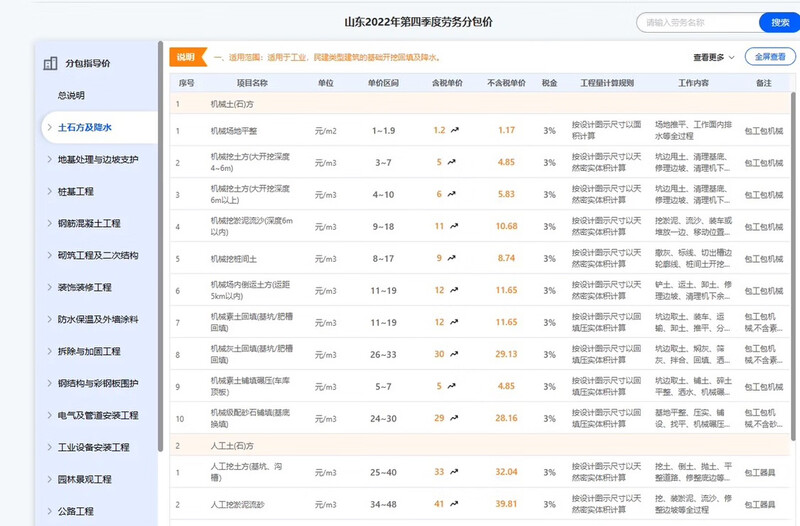
Task: Select 总说明 in the sidebar
Action: click(71, 95)
